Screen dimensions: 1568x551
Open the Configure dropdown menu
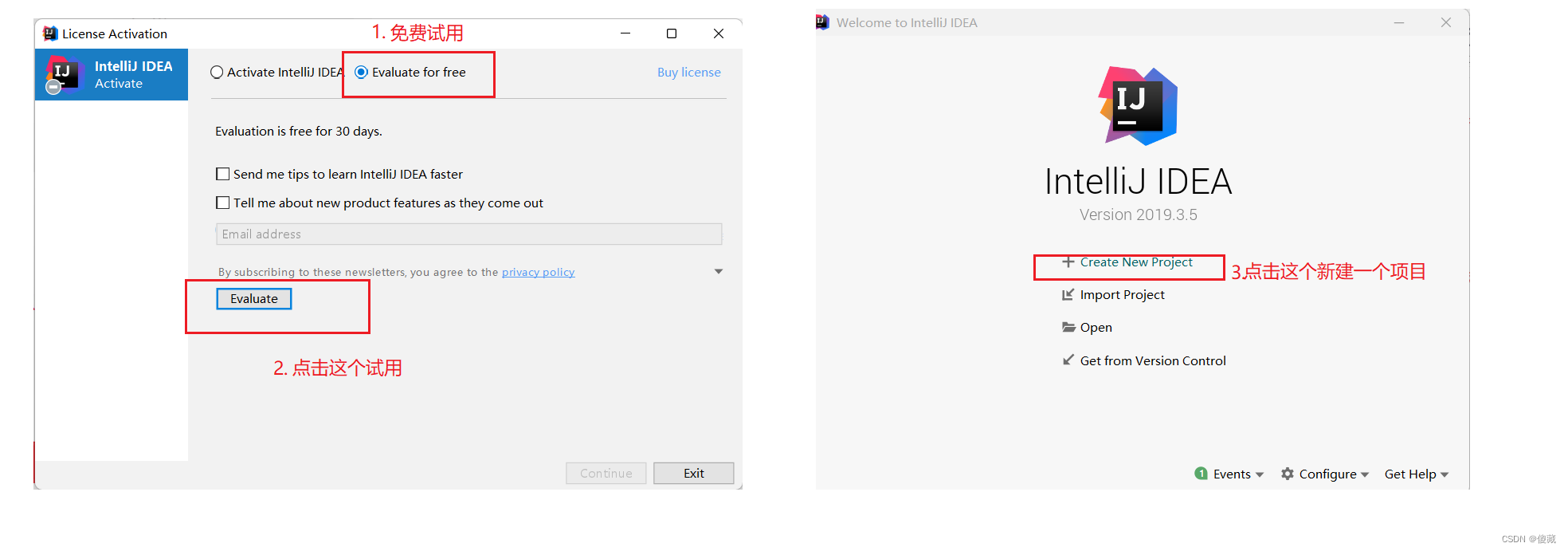tap(1334, 474)
